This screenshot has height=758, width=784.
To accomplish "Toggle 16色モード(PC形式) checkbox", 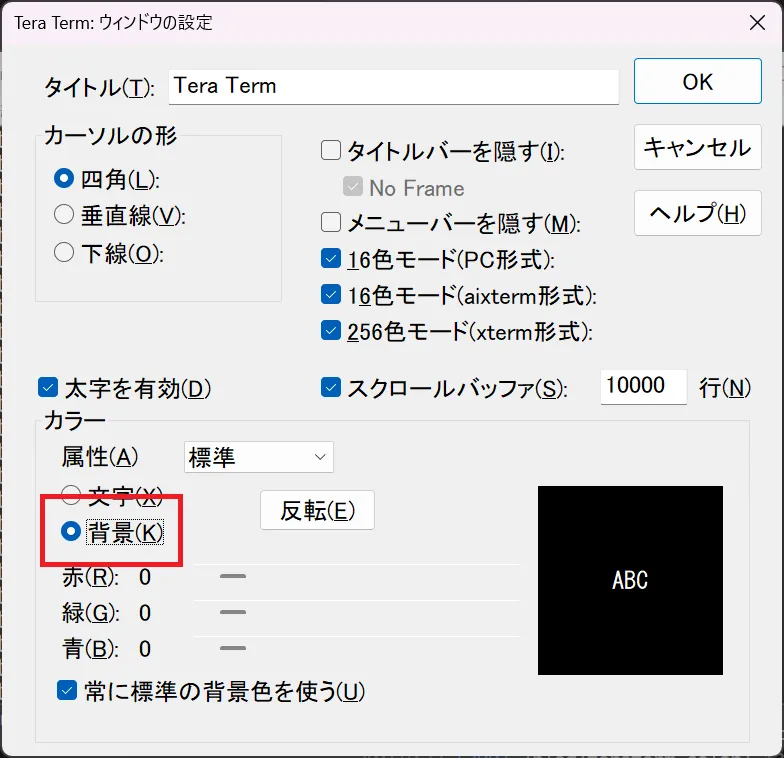I will point(330,258).
